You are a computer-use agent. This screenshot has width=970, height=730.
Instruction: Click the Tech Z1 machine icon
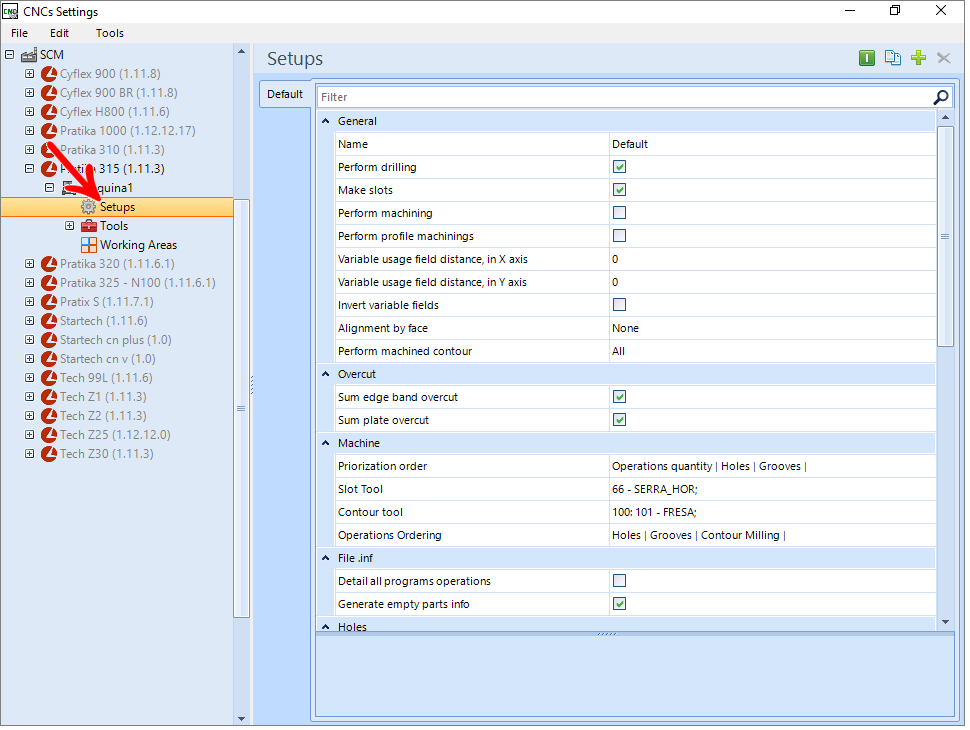point(49,397)
